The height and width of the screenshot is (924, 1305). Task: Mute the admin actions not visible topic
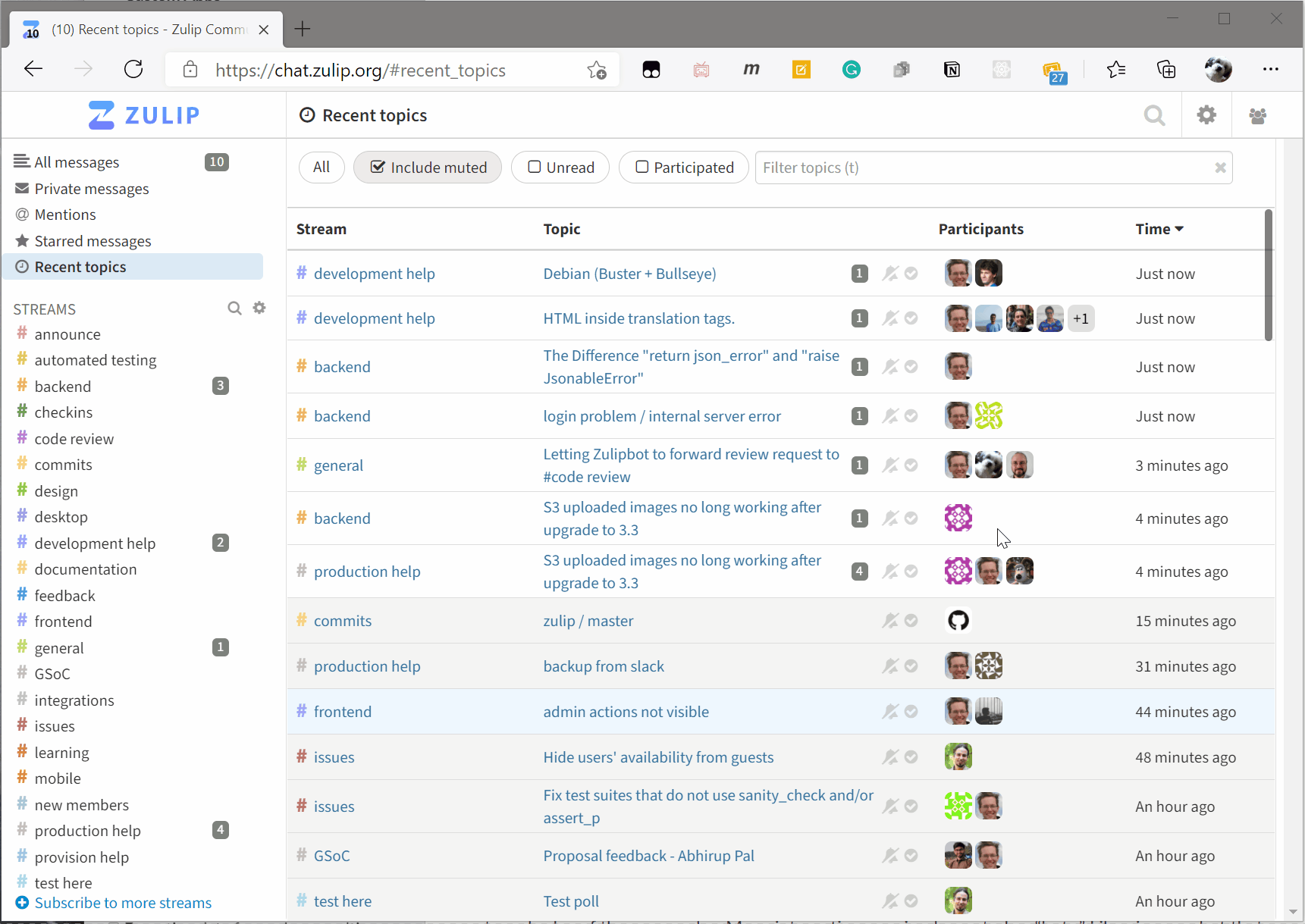point(890,712)
